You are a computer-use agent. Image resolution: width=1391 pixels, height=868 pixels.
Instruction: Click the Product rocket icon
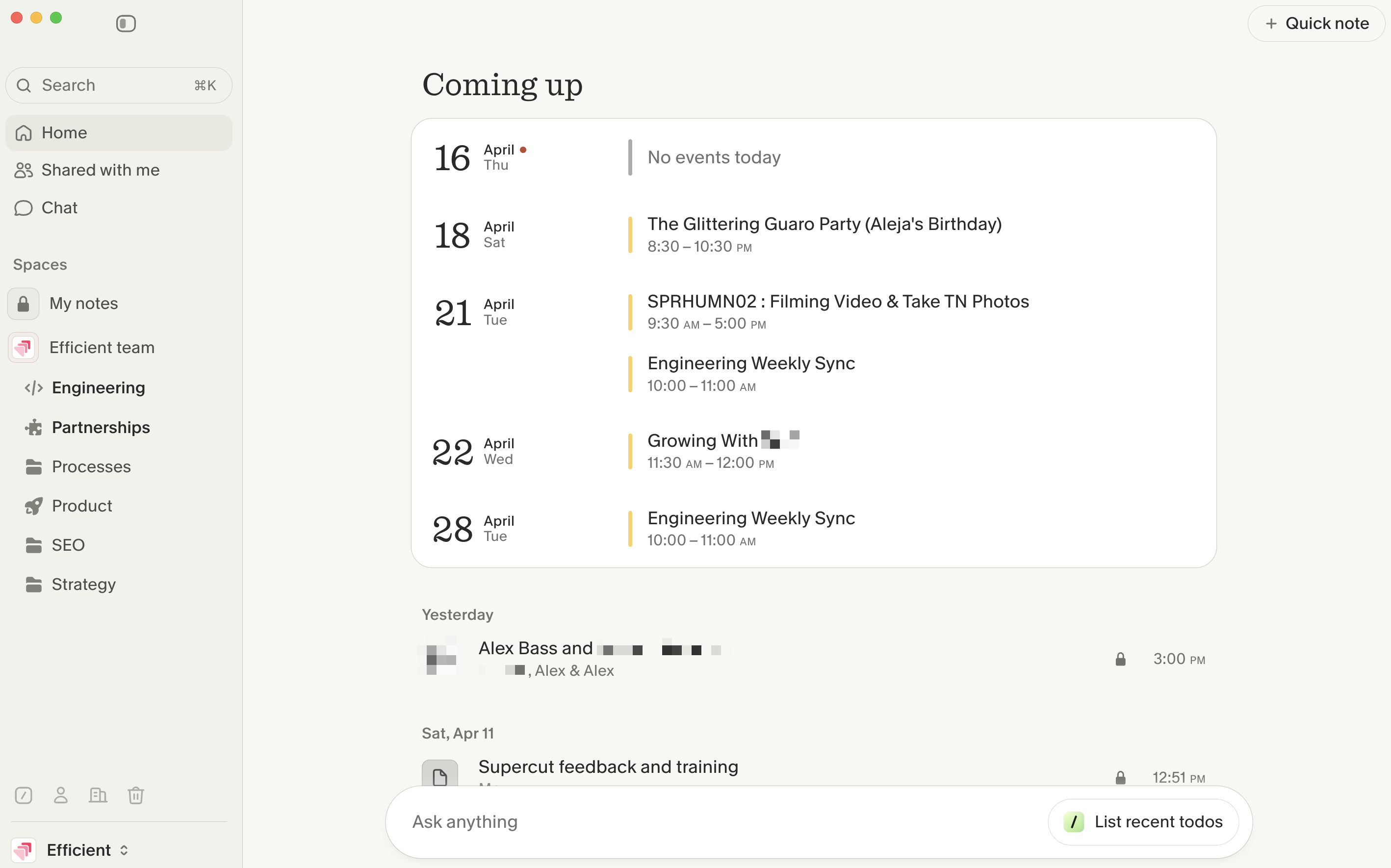(x=34, y=506)
